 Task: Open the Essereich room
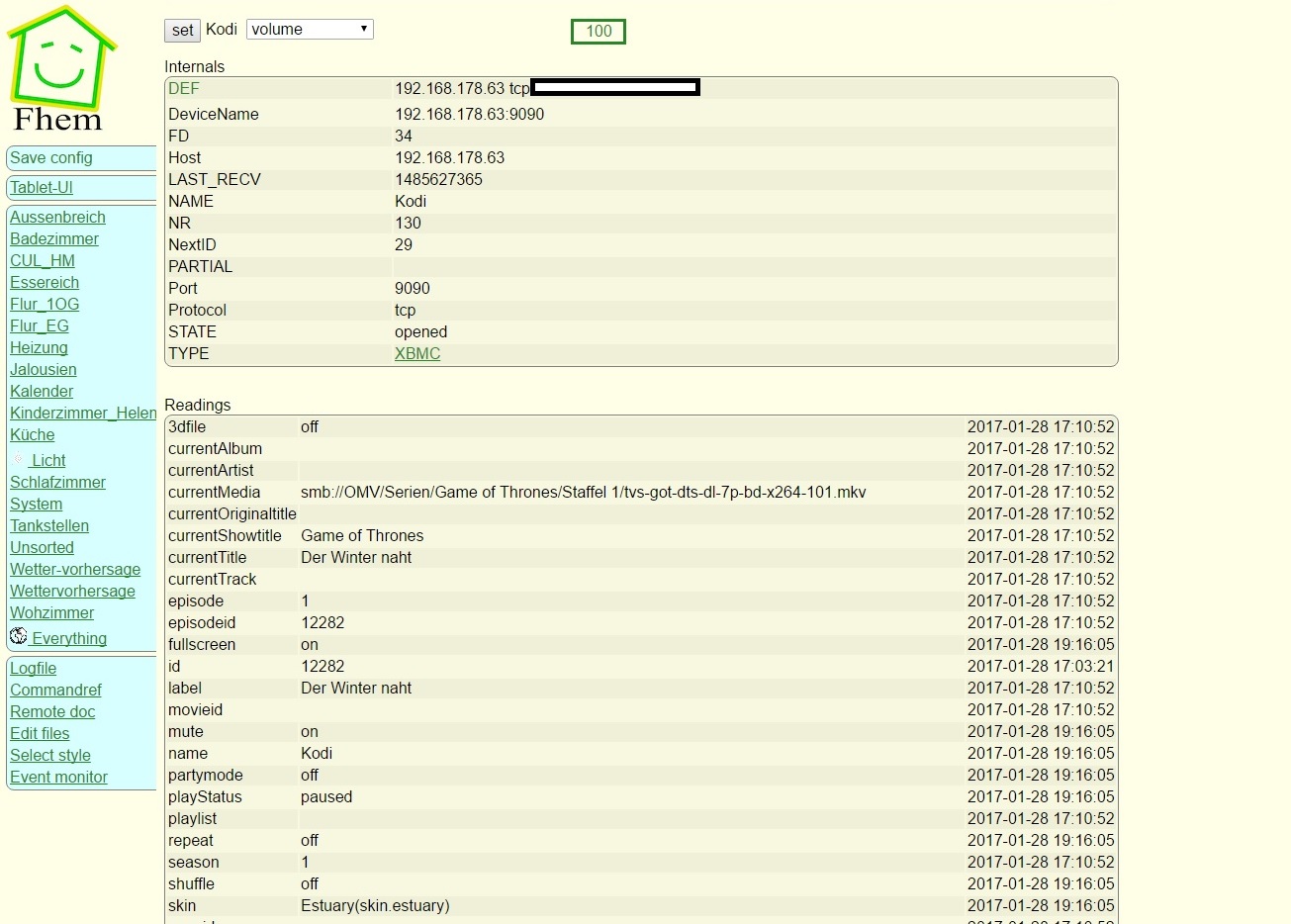45,283
